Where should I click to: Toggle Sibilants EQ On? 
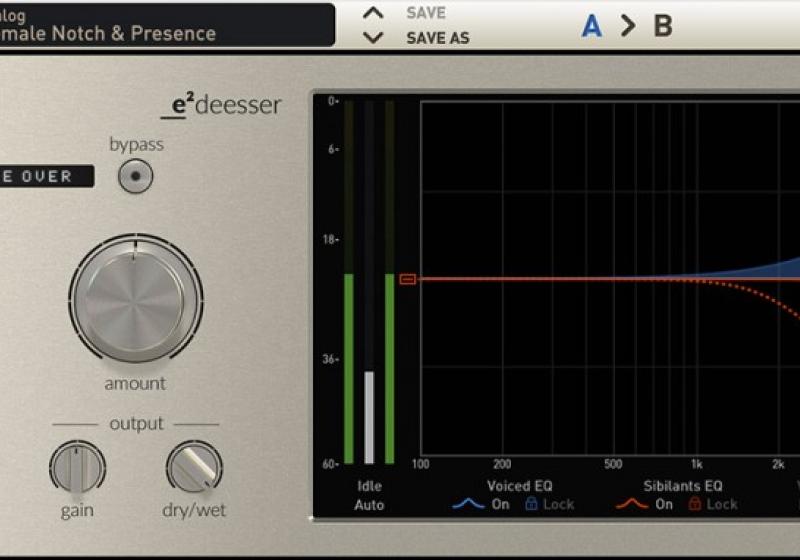pyautogui.click(x=664, y=504)
